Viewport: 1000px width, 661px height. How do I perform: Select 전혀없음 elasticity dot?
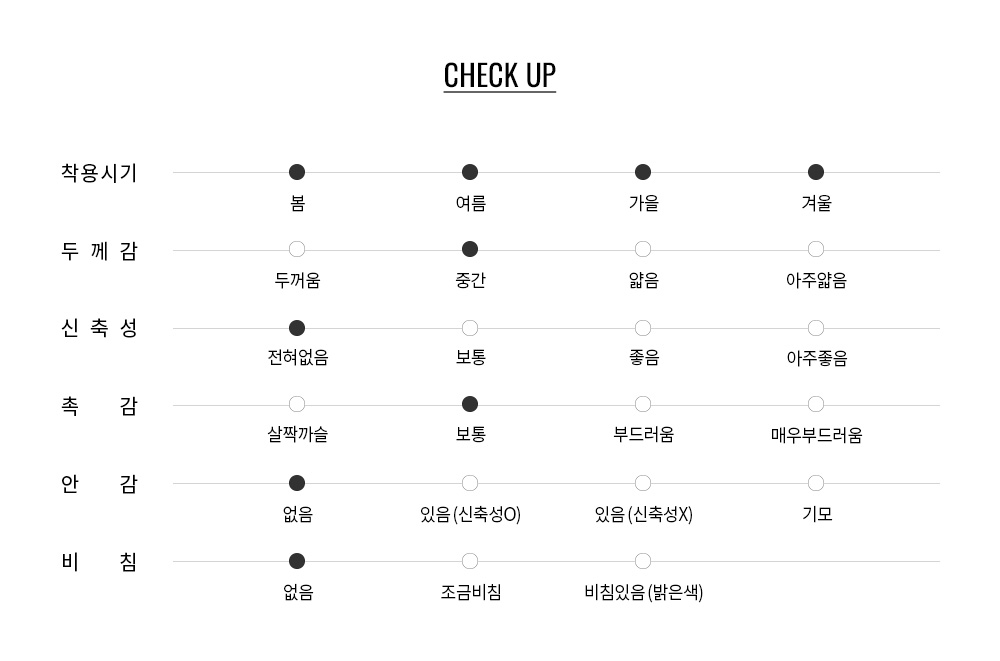(297, 328)
